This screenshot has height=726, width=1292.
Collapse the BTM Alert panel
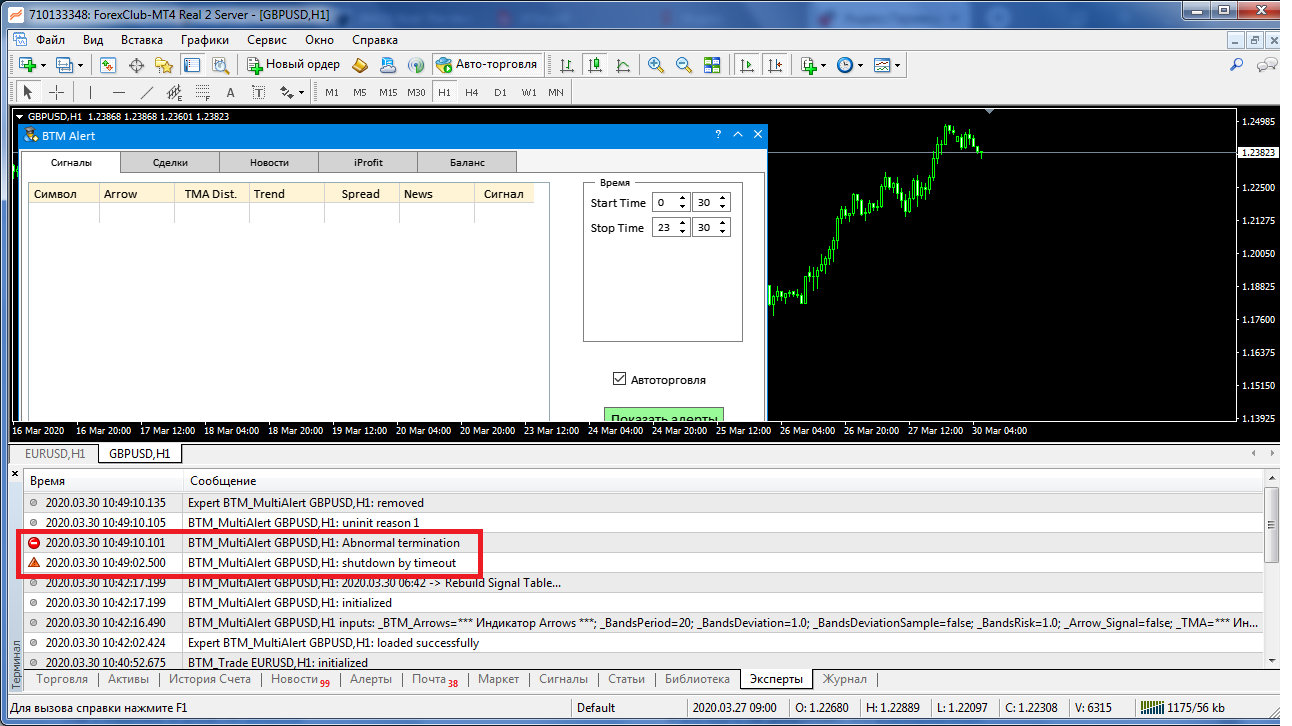point(738,135)
